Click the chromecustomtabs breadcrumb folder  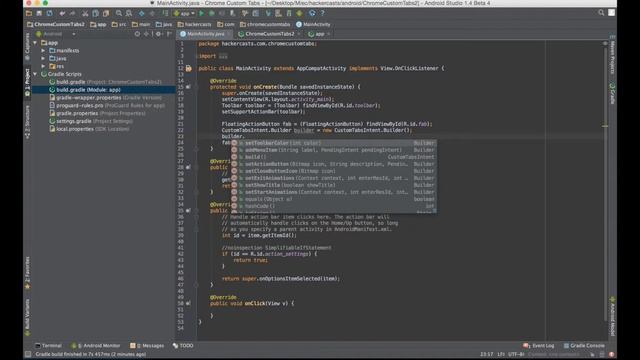click(265, 24)
